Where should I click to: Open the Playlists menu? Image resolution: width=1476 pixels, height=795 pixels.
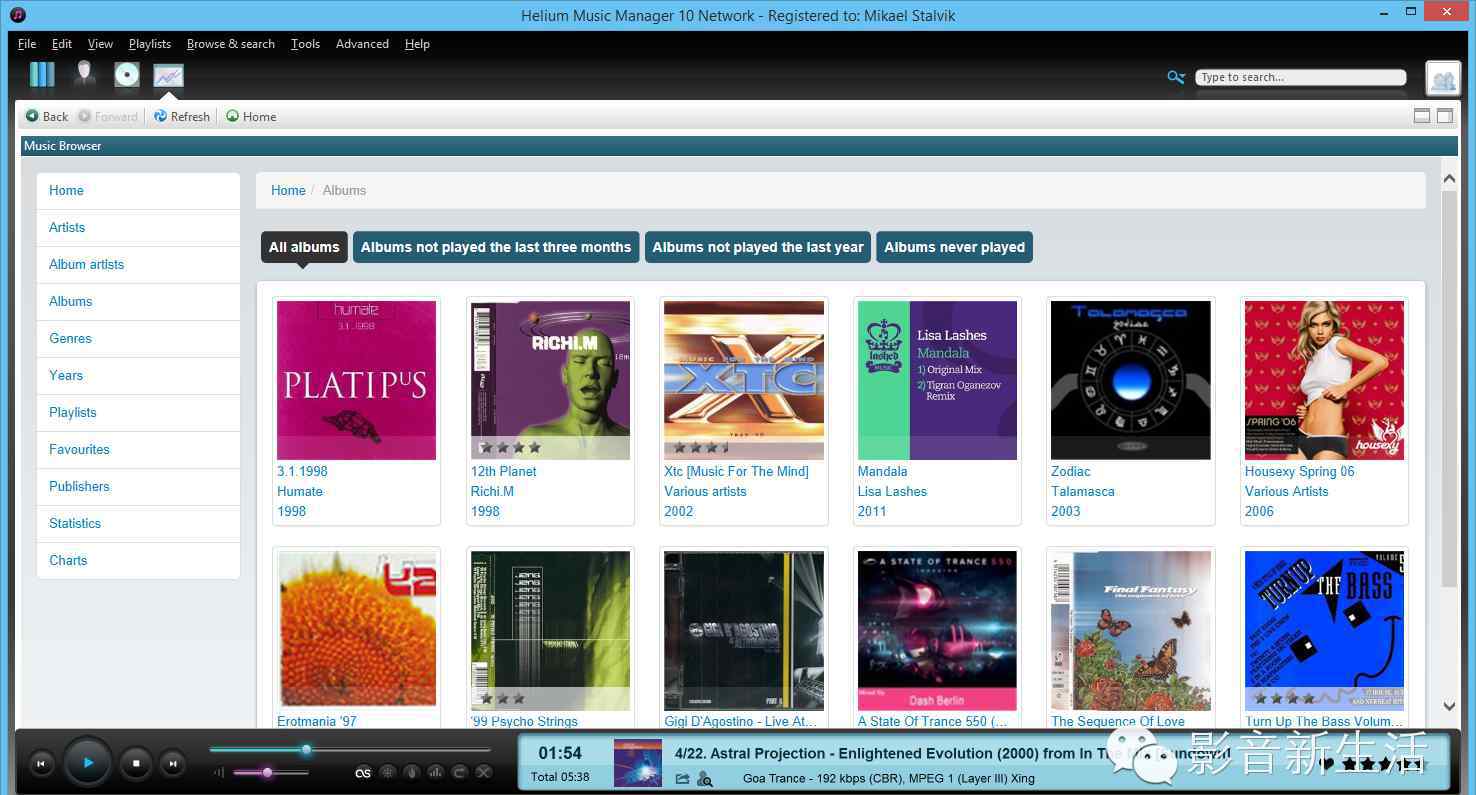click(x=150, y=44)
